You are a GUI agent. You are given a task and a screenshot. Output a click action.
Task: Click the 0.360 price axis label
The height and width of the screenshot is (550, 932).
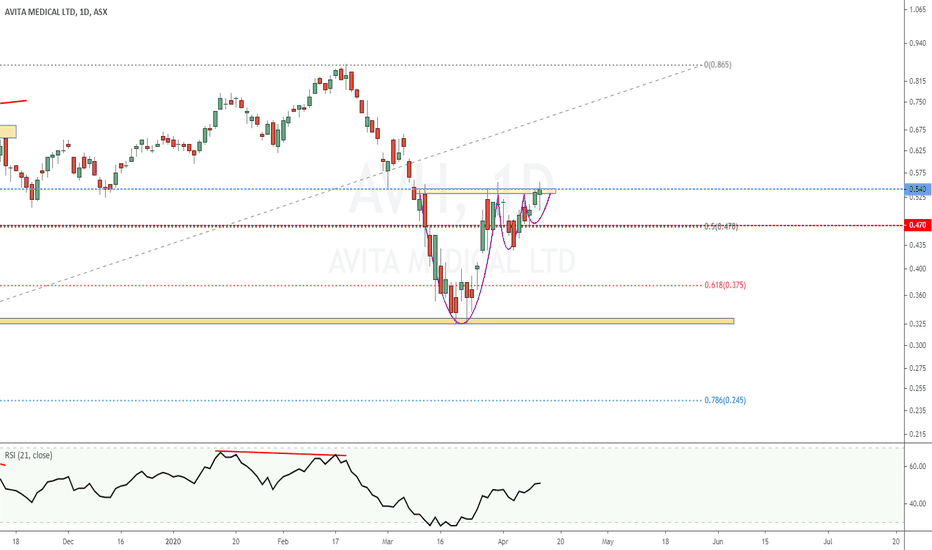[x=917, y=296]
